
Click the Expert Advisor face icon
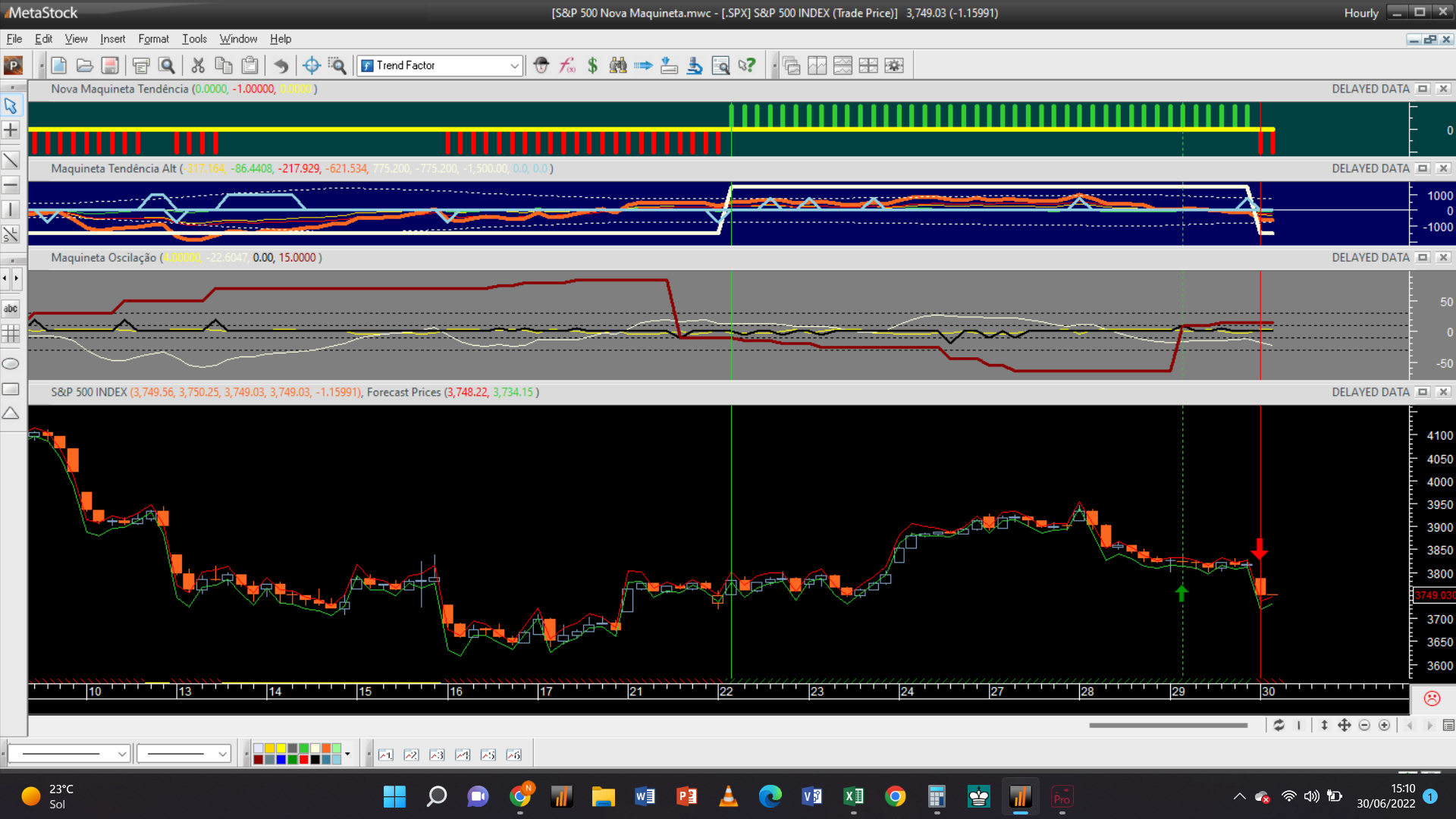click(541, 66)
